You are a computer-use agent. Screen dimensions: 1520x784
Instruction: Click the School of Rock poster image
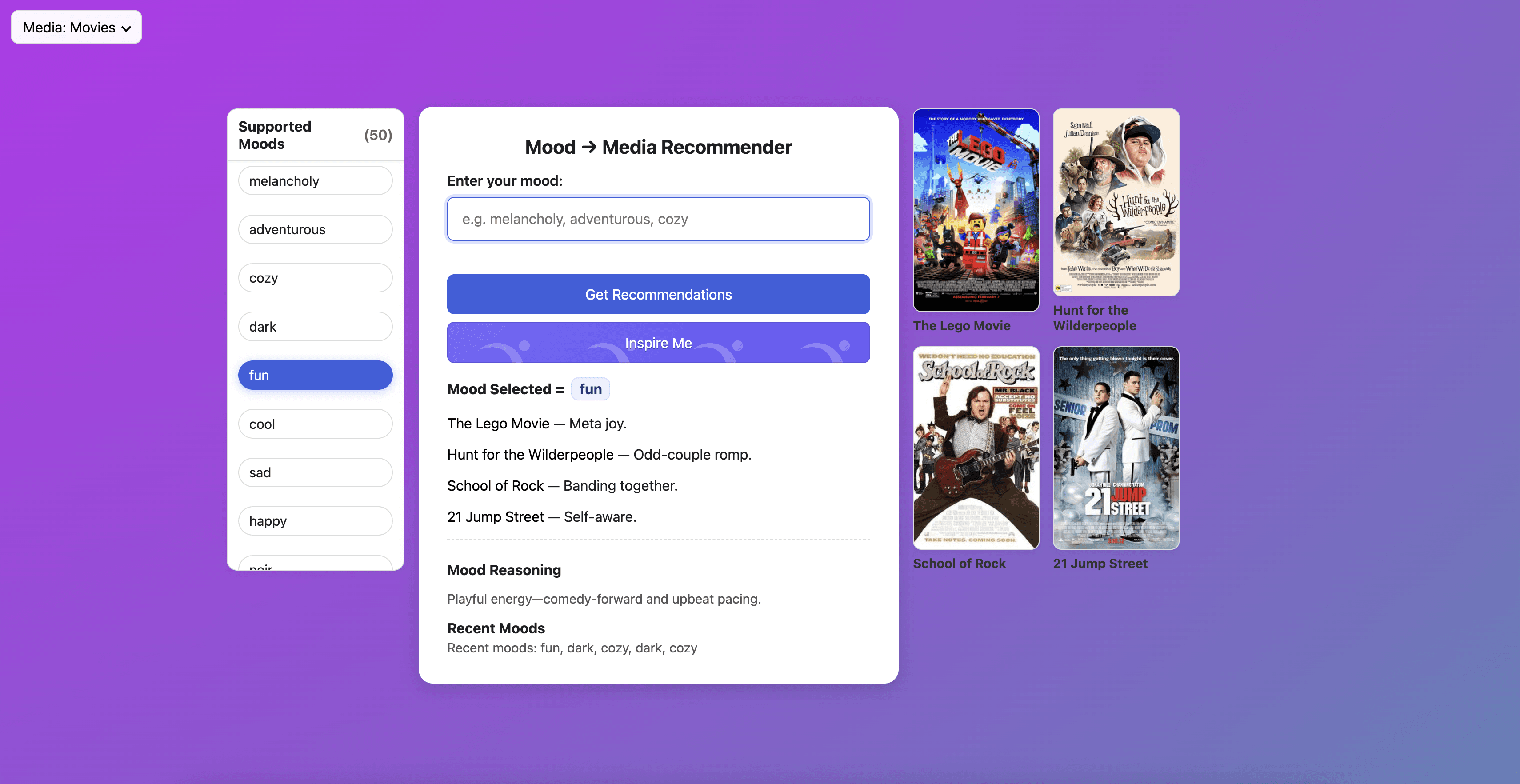(976, 448)
